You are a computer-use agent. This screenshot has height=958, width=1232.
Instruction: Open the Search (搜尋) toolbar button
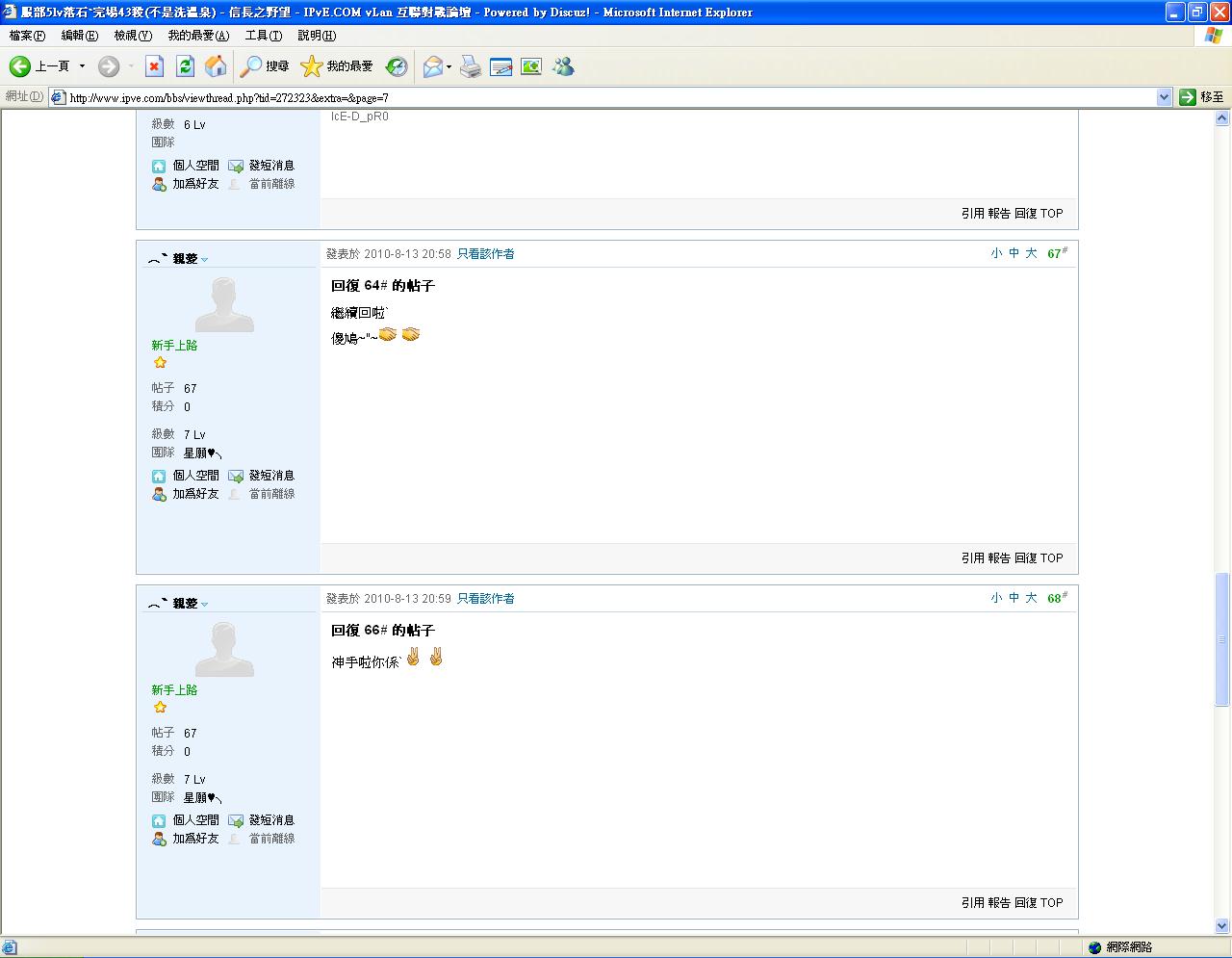(265, 66)
